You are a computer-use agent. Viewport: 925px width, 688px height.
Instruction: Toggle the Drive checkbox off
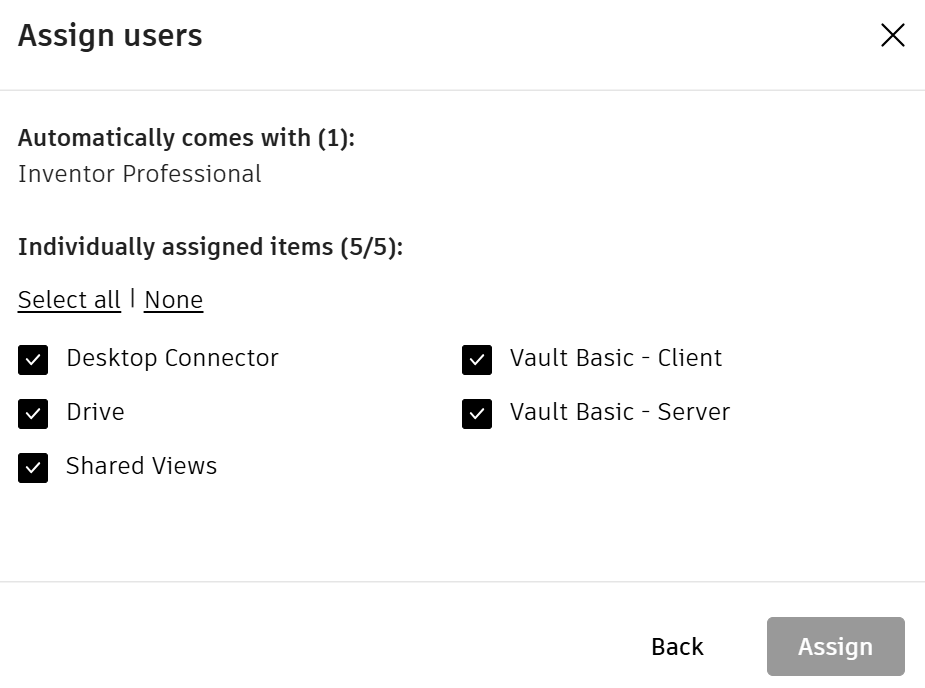coord(33,414)
